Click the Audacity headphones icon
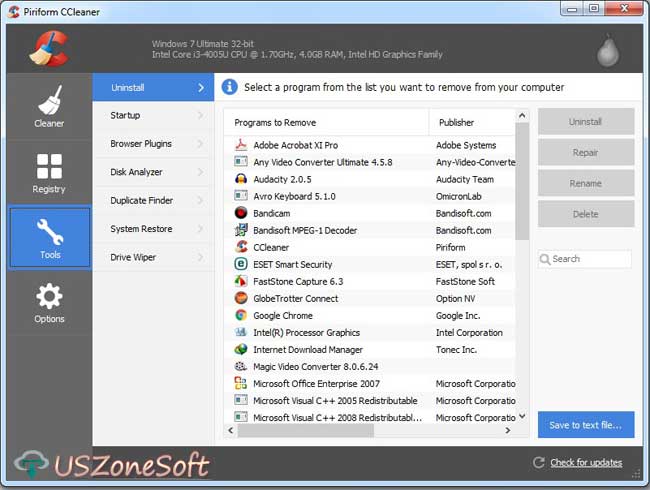 [x=241, y=179]
